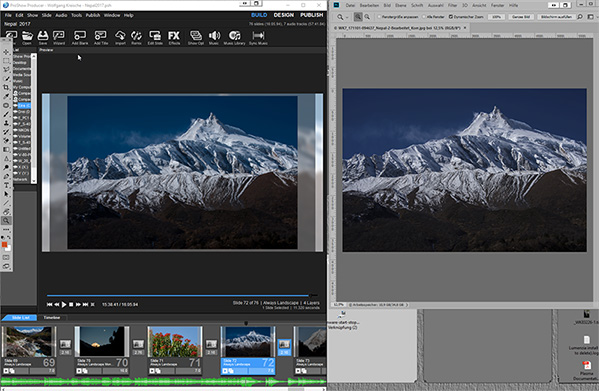Select the Crop tool in left toolbox
The width and height of the screenshot is (599, 391).
tap(6, 87)
